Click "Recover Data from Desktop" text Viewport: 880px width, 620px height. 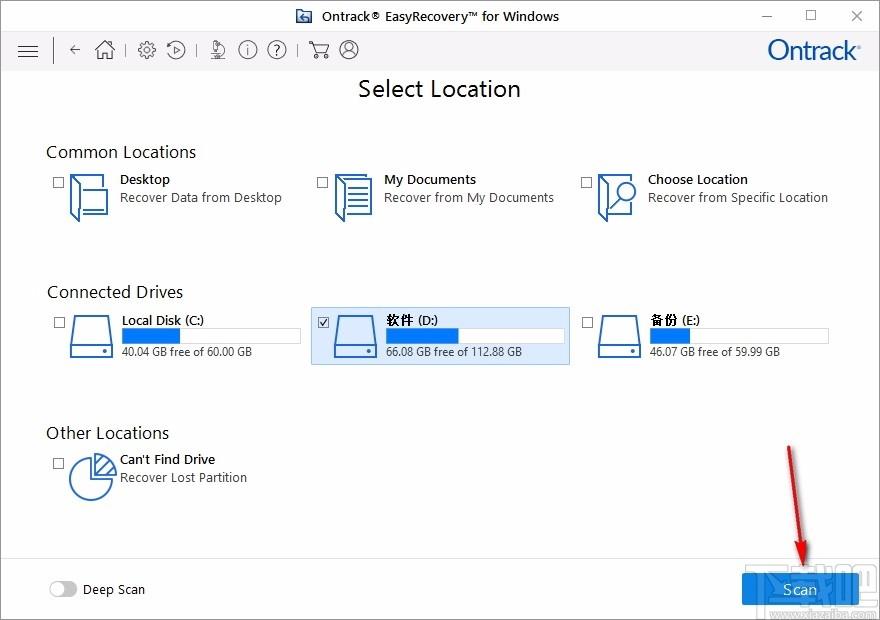(x=201, y=198)
